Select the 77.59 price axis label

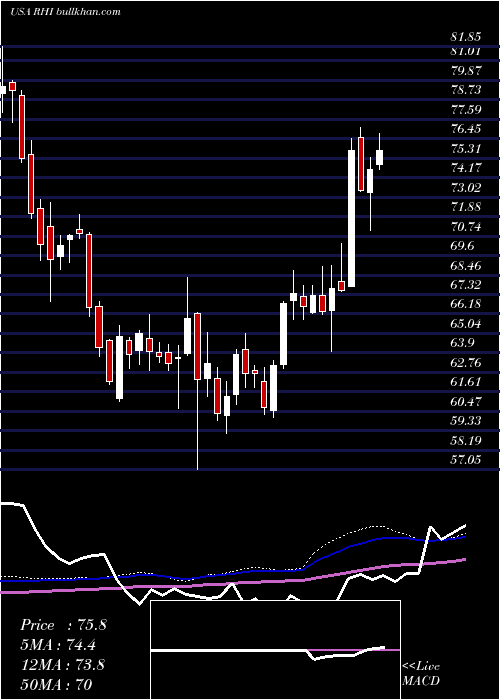coord(466,110)
